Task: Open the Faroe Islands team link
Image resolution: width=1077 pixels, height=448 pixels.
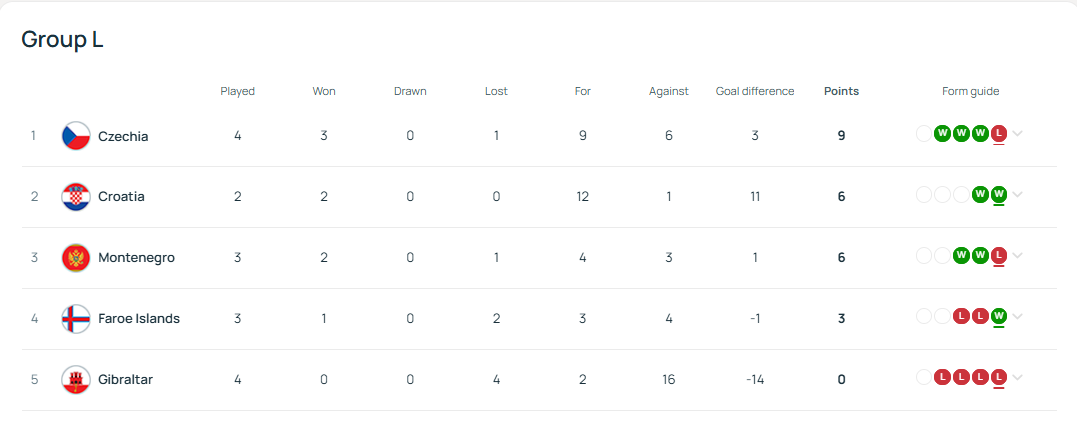Action: (x=139, y=319)
